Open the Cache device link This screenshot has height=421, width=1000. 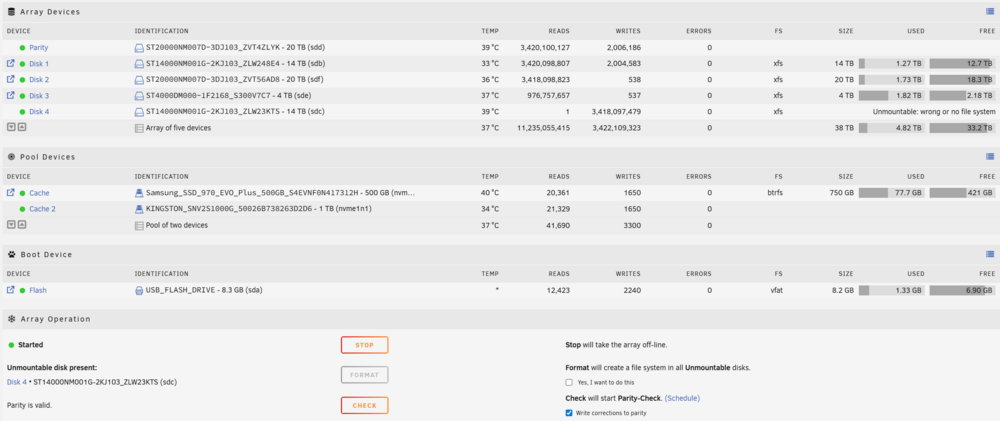[x=39, y=193]
